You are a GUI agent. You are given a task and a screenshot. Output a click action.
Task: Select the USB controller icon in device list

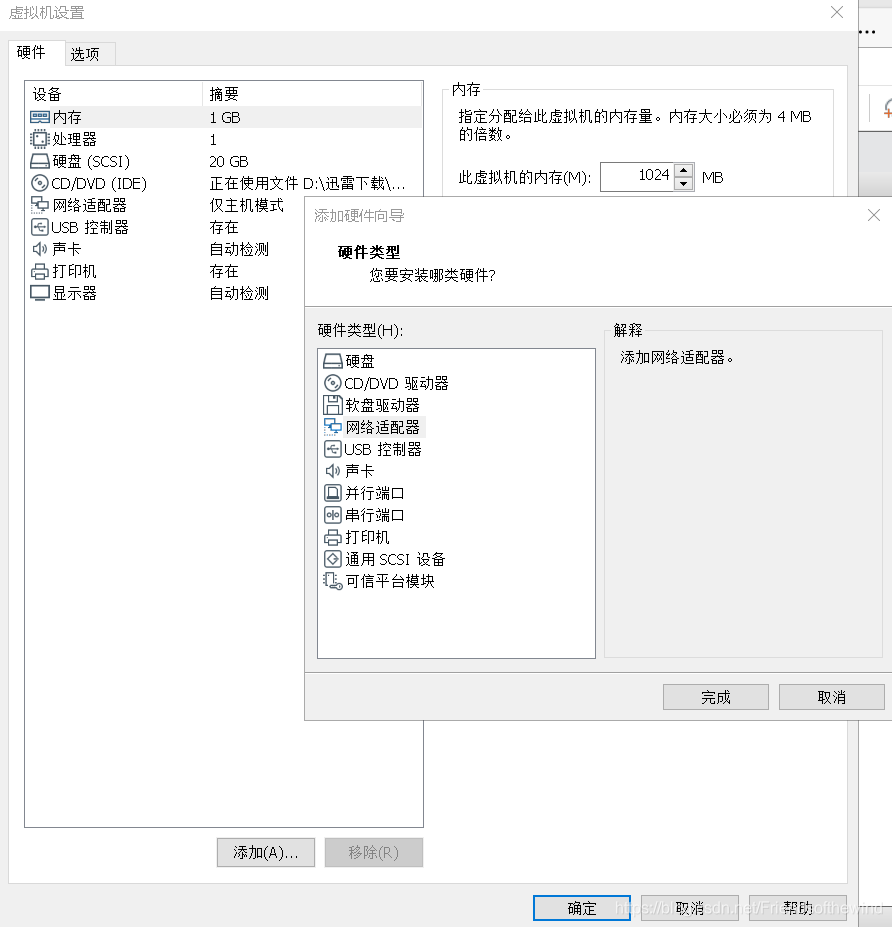pos(40,227)
